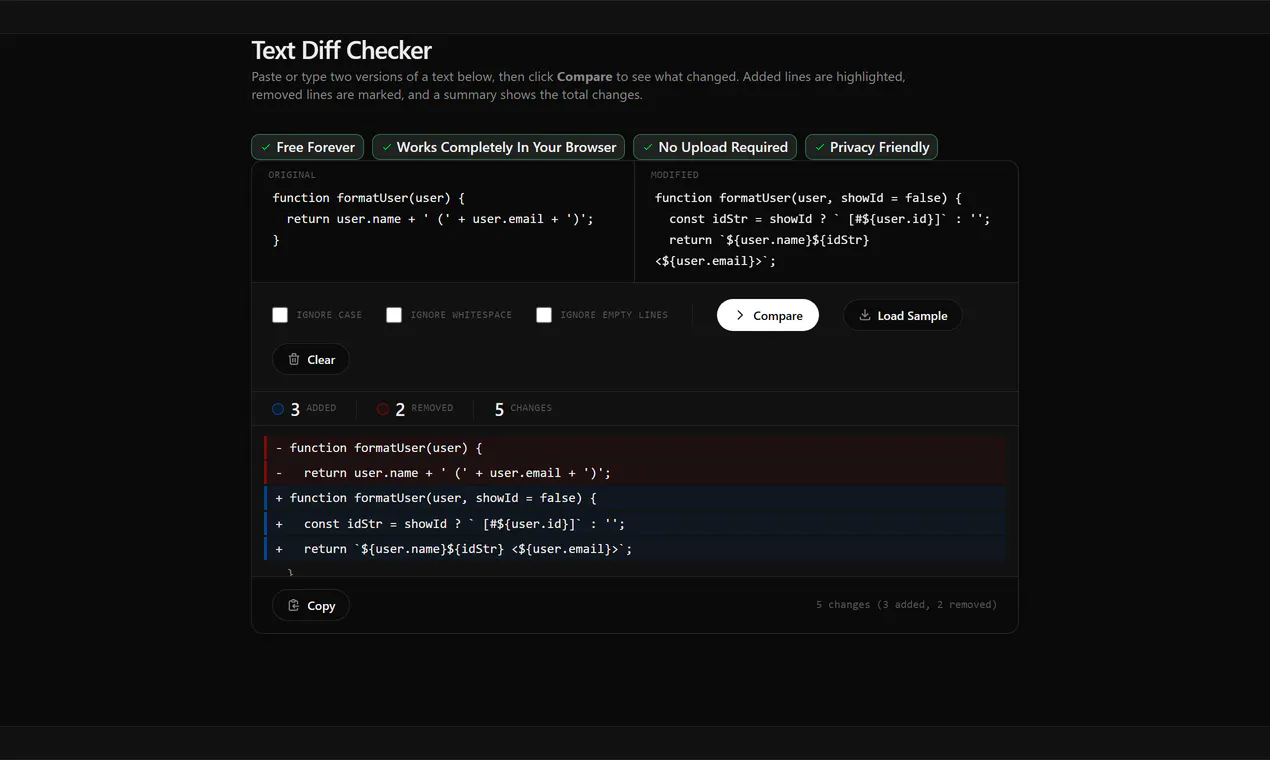
Task: Click the Works Completely In Your Browser badge
Action: [498, 147]
